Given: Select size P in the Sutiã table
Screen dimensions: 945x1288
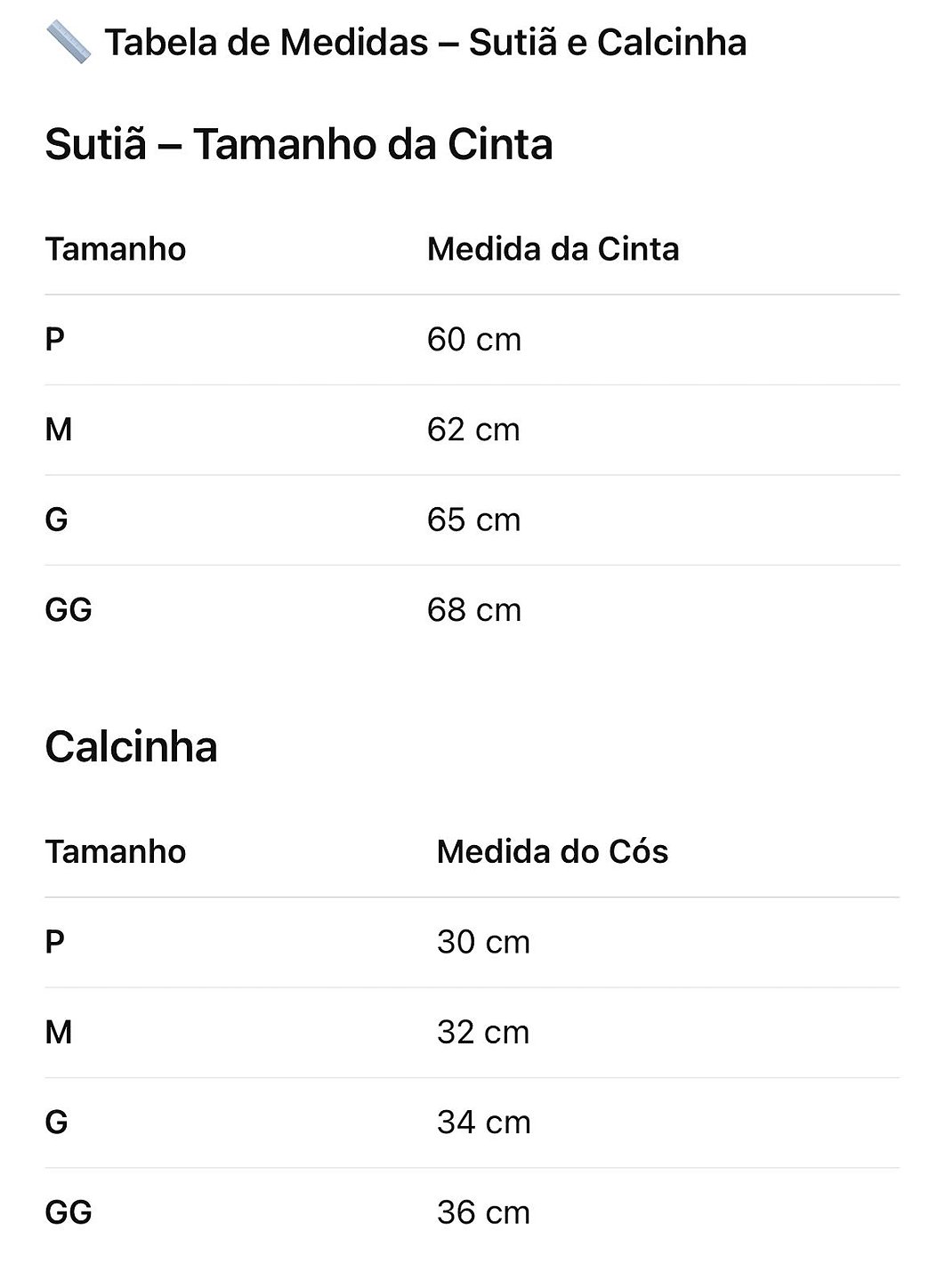Looking at the screenshot, I should click(55, 340).
